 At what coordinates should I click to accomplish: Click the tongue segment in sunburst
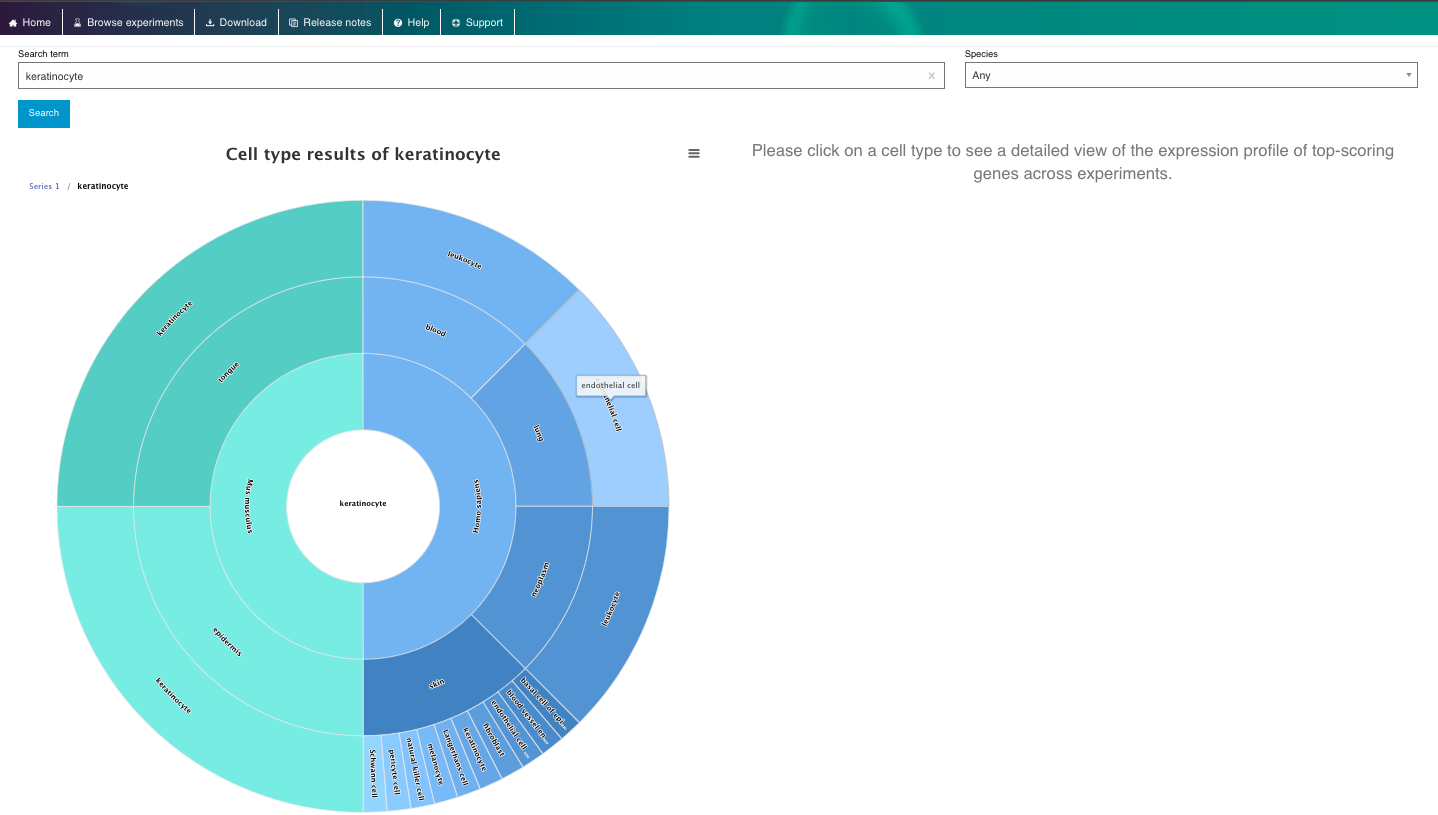[x=229, y=371]
